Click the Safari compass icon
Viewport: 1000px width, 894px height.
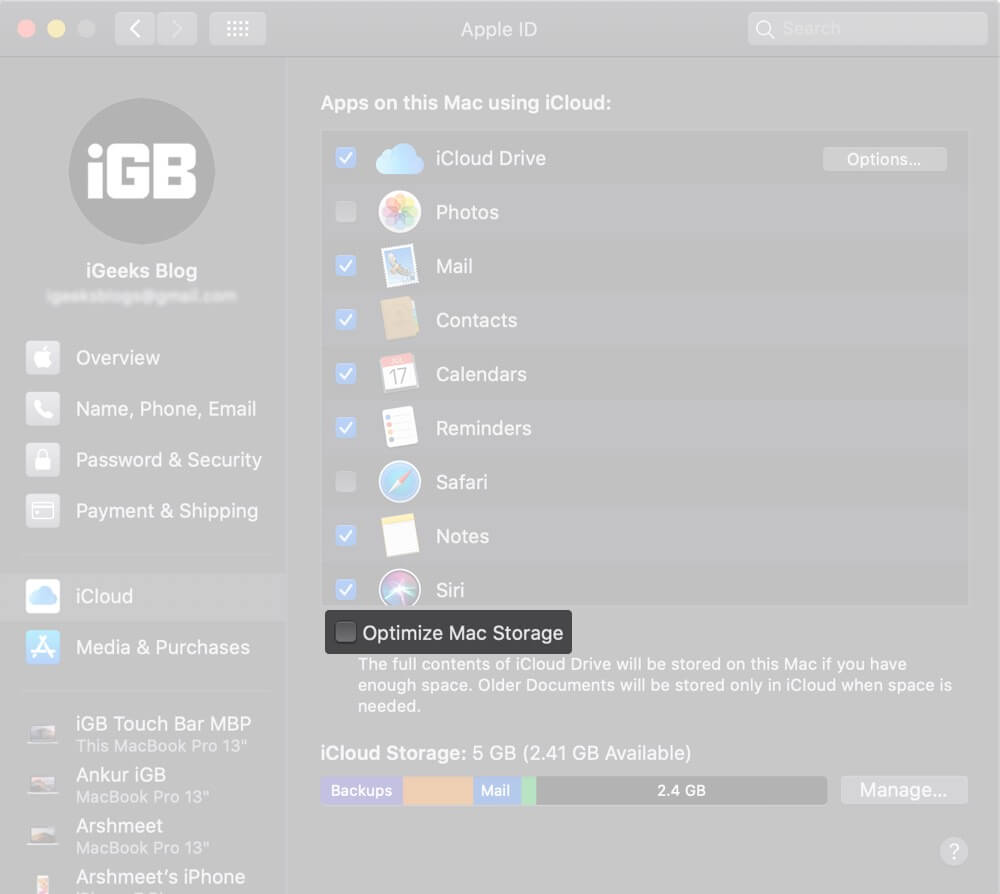(x=399, y=481)
